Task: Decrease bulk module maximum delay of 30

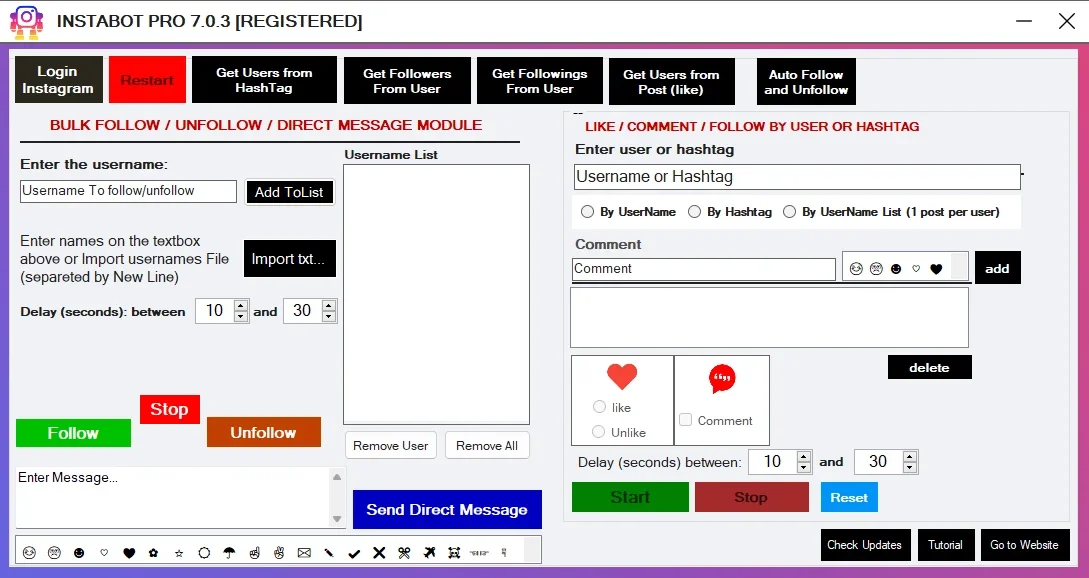Action: [x=329, y=317]
